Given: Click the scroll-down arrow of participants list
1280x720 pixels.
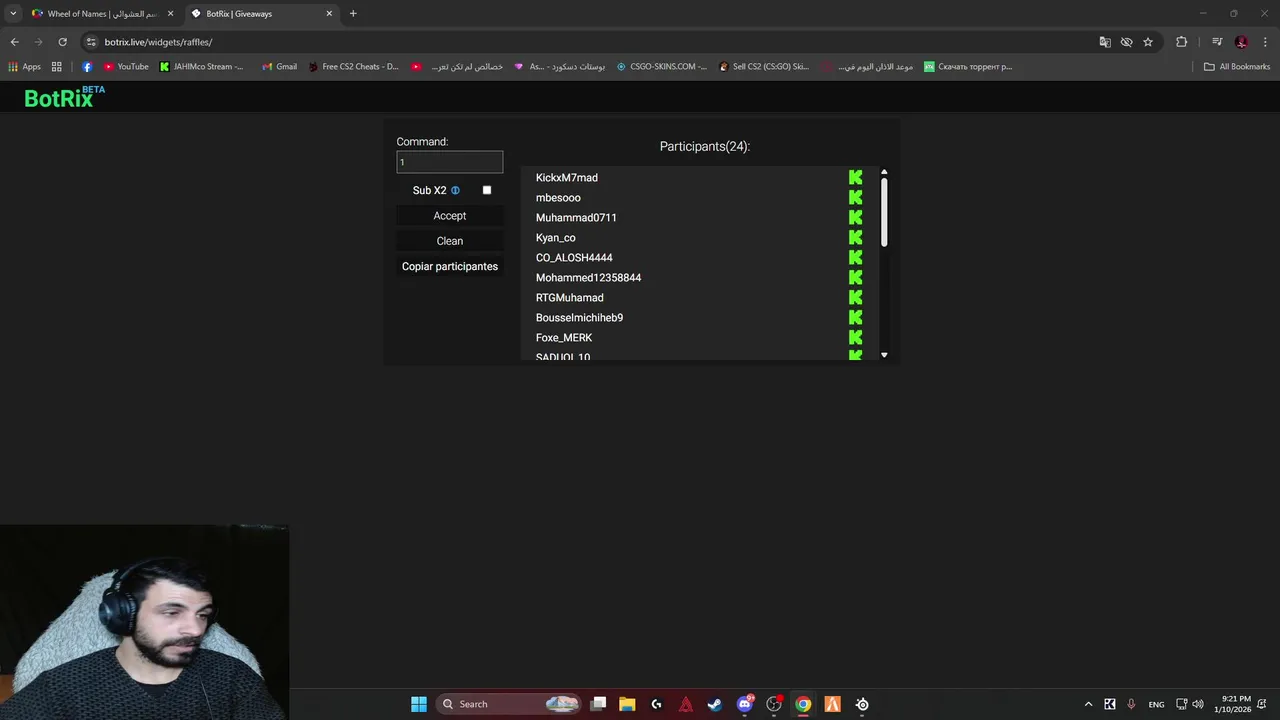Looking at the screenshot, I should click(884, 355).
